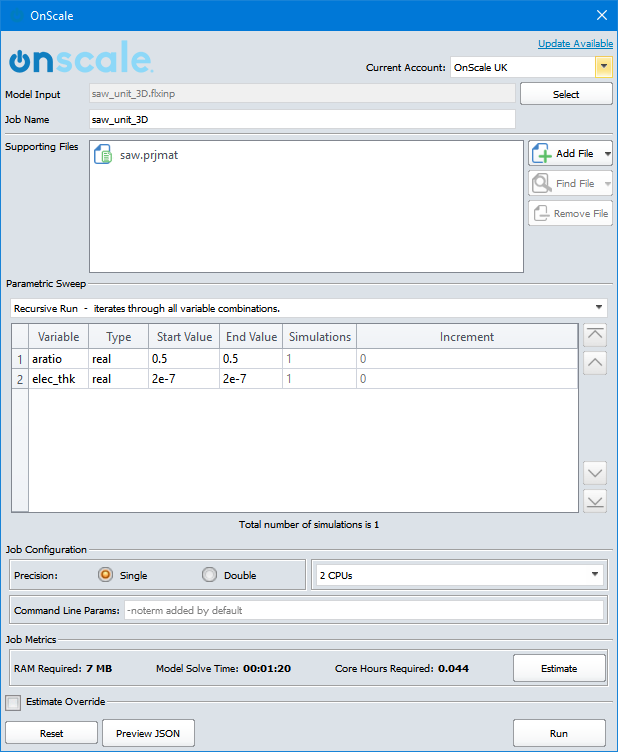This screenshot has width=618, height=752.
Task: Click the Add File plus icon
Action: (542, 153)
